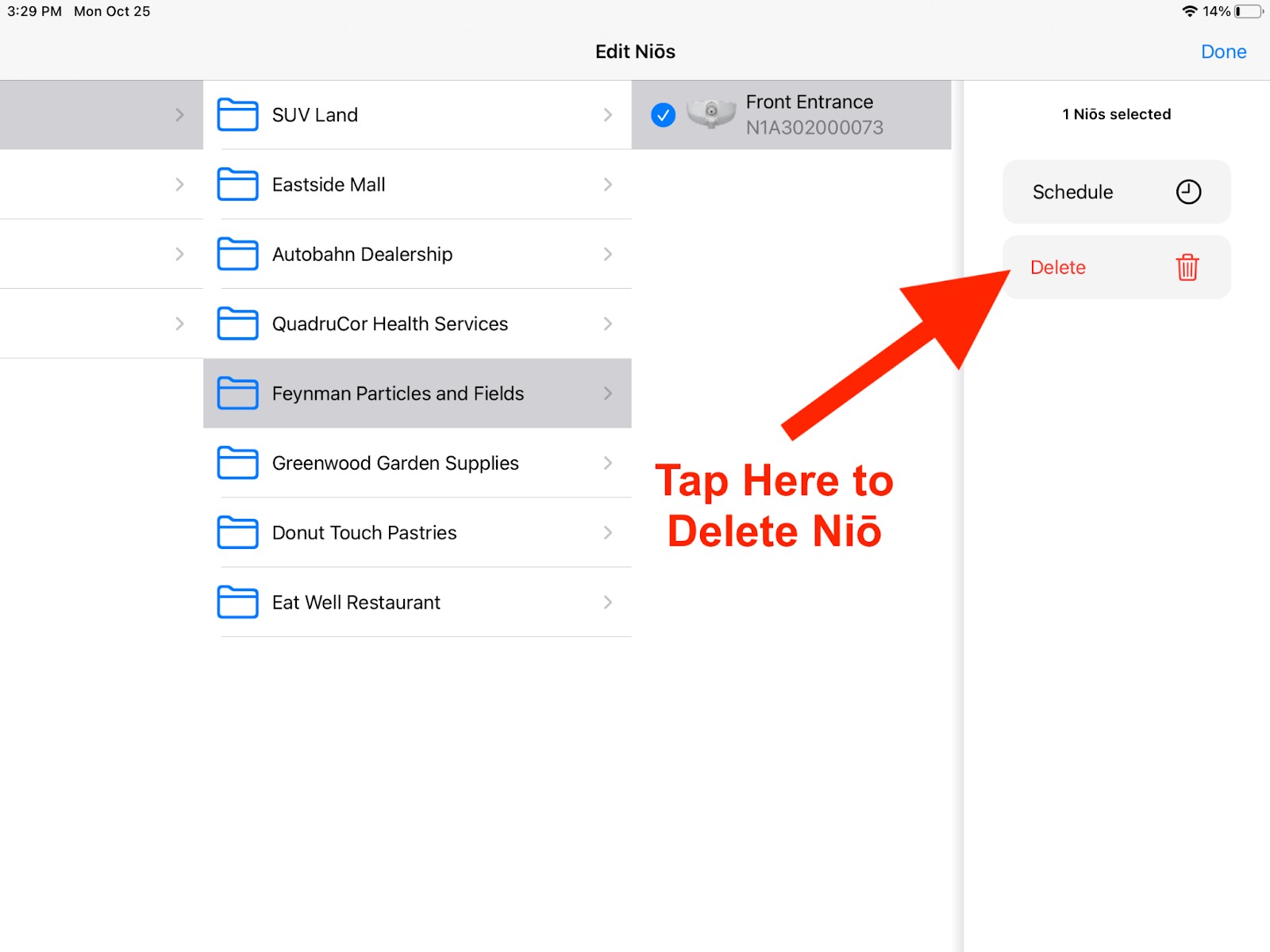
Task: Tap the Autobahn Dealership folder icon
Action: pos(237,255)
